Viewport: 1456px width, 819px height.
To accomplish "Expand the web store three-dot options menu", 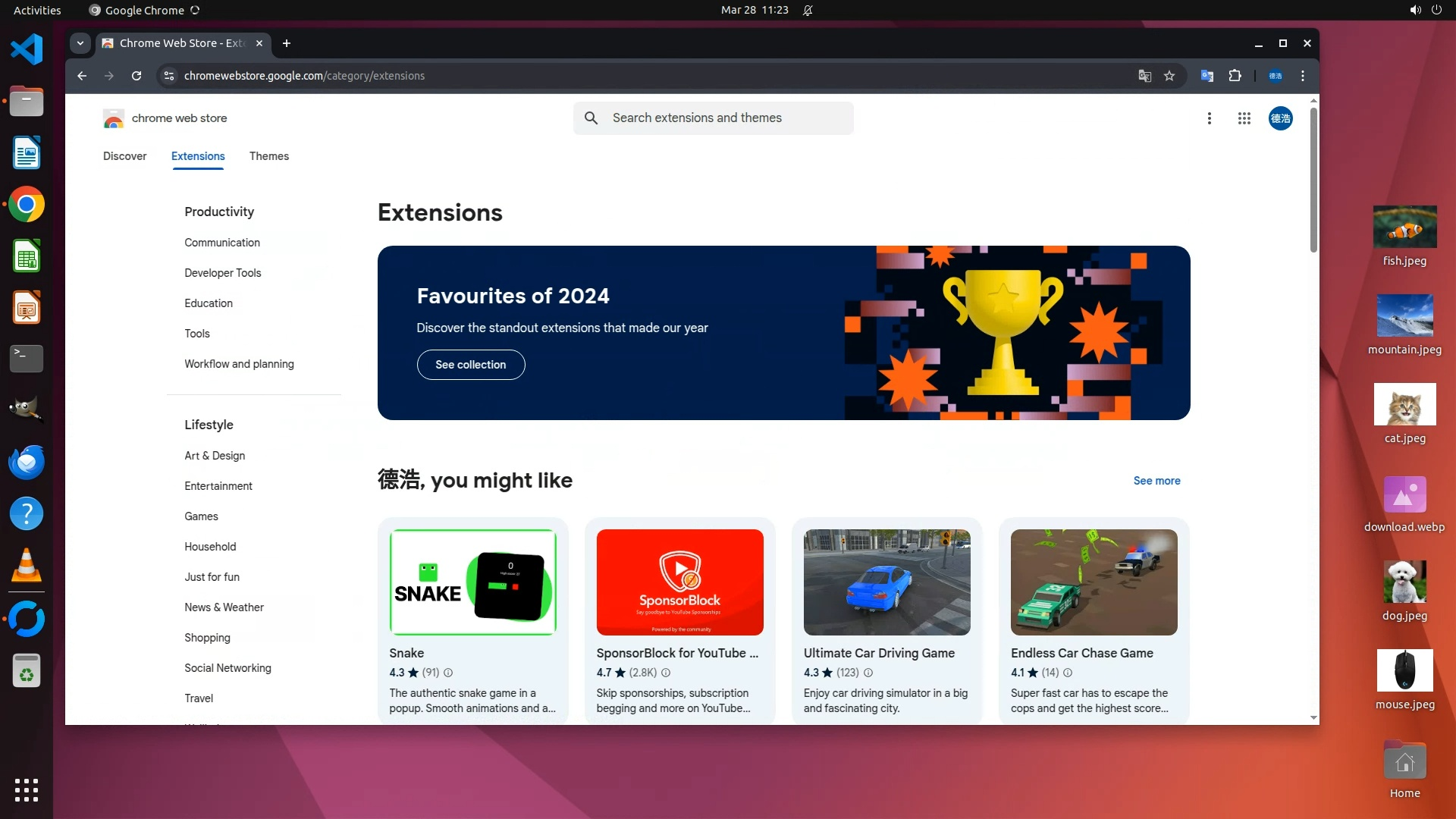I will 1210,118.
